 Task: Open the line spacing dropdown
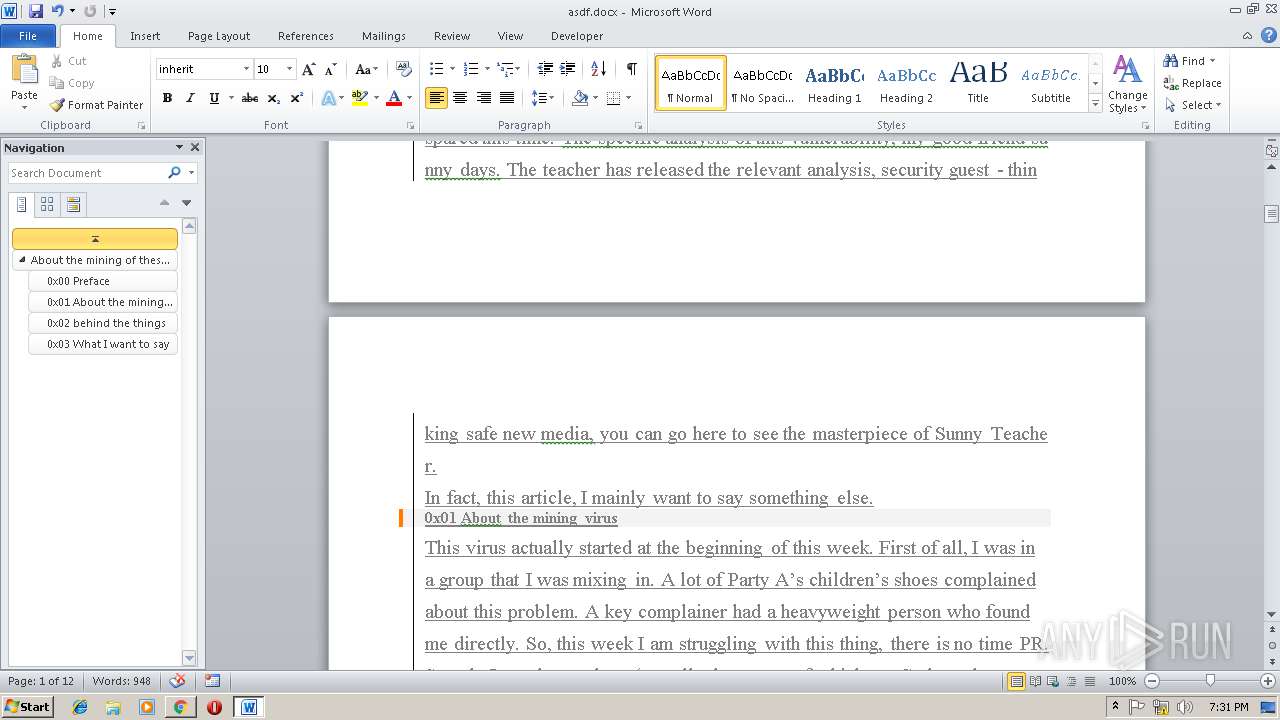(x=542, y=98)
